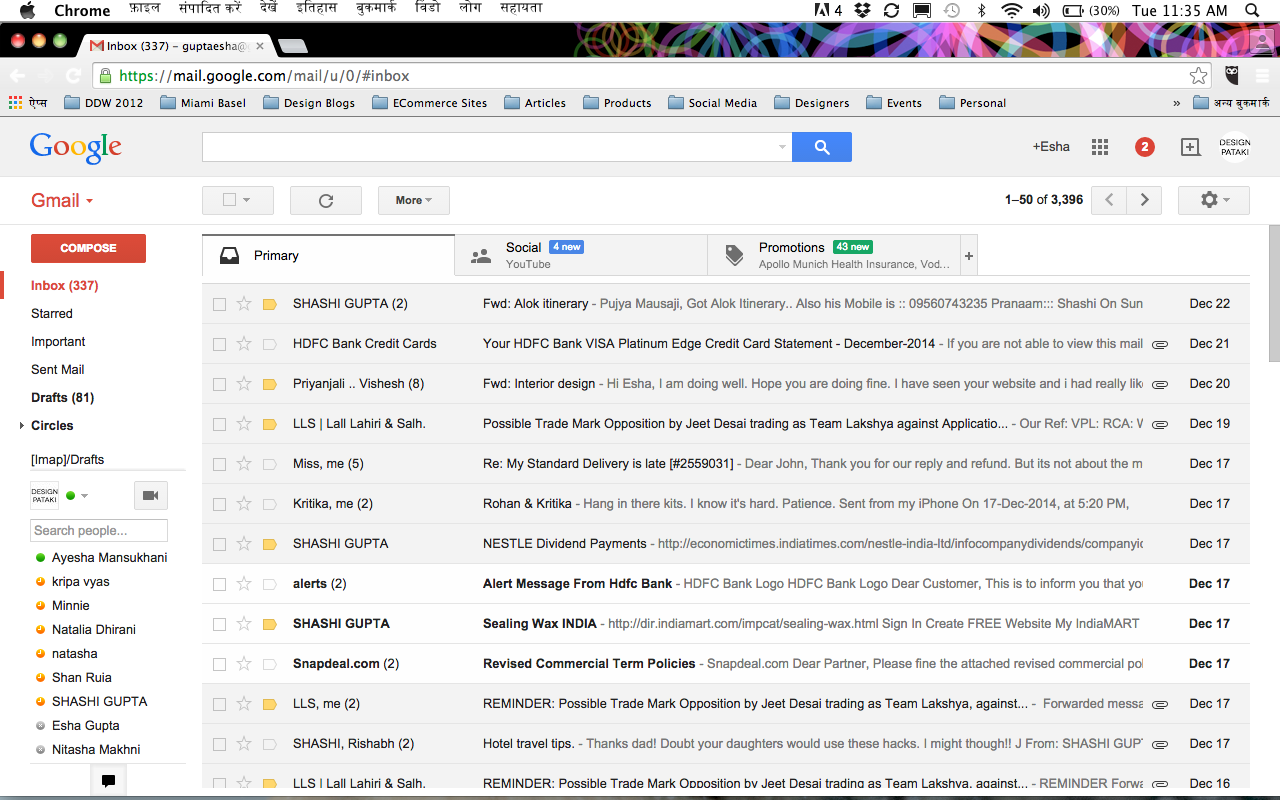1280x800 pixels.
Task: Click the Chrome address bar URL
Action: coord(264,76)
